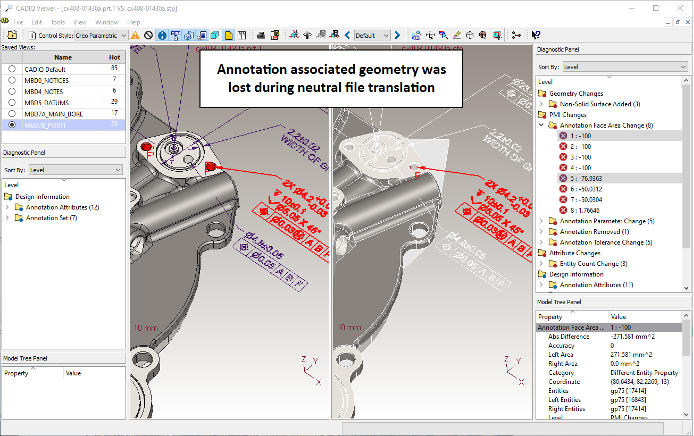694x436 pixels.
Task: Click the teal cube toolbar icon
Action: click(215, 35)
